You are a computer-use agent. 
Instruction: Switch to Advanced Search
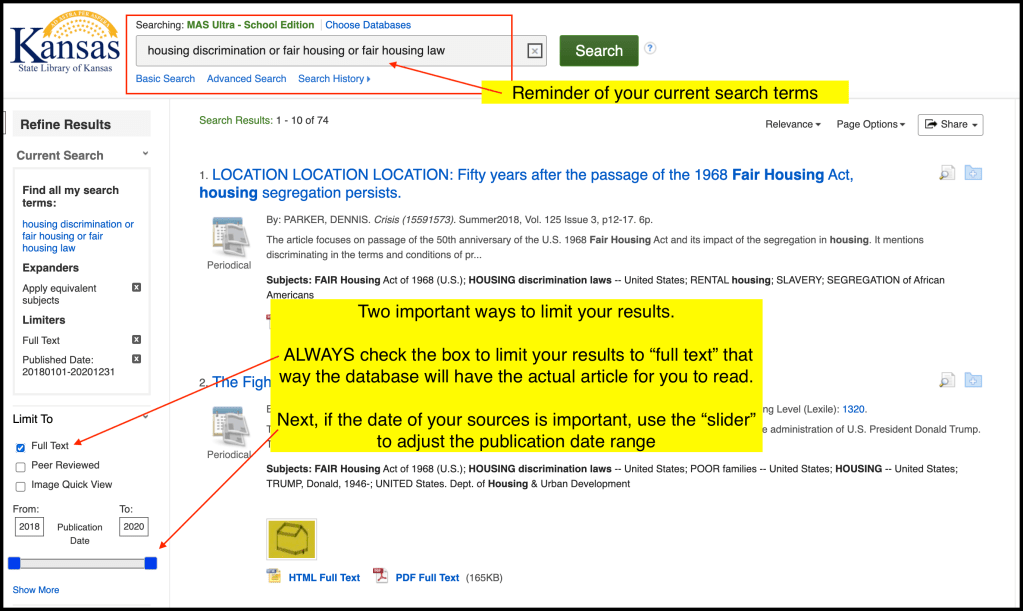(246, 79)
